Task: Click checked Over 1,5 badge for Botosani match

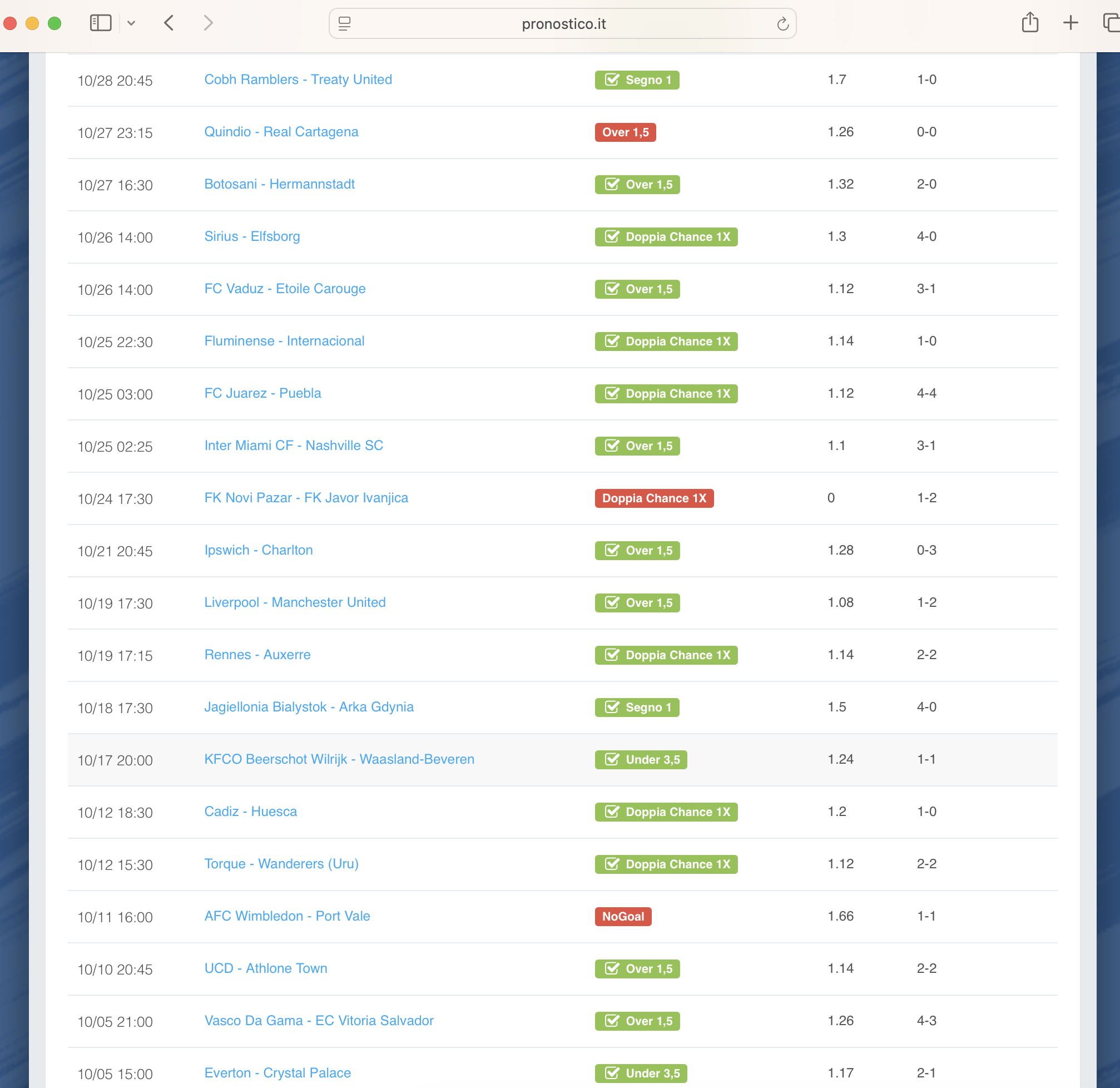Action: pyautogui.click(x=637, y=185)
